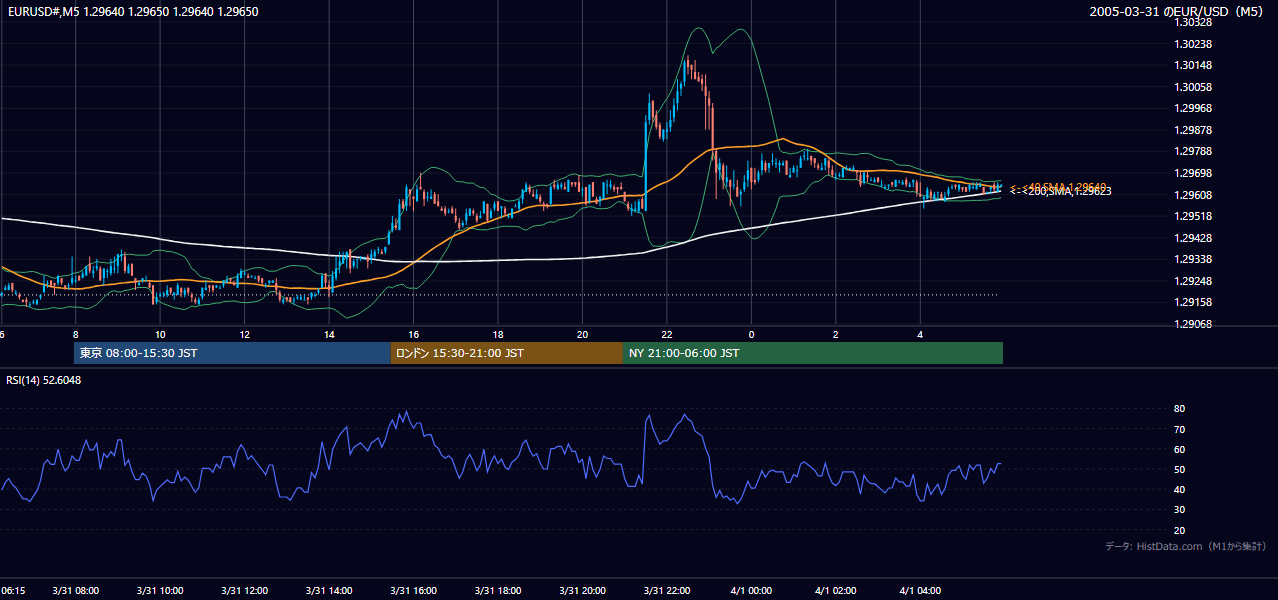
Task: Click price axis value 1.29608
Action: (x=1194, y=195)
